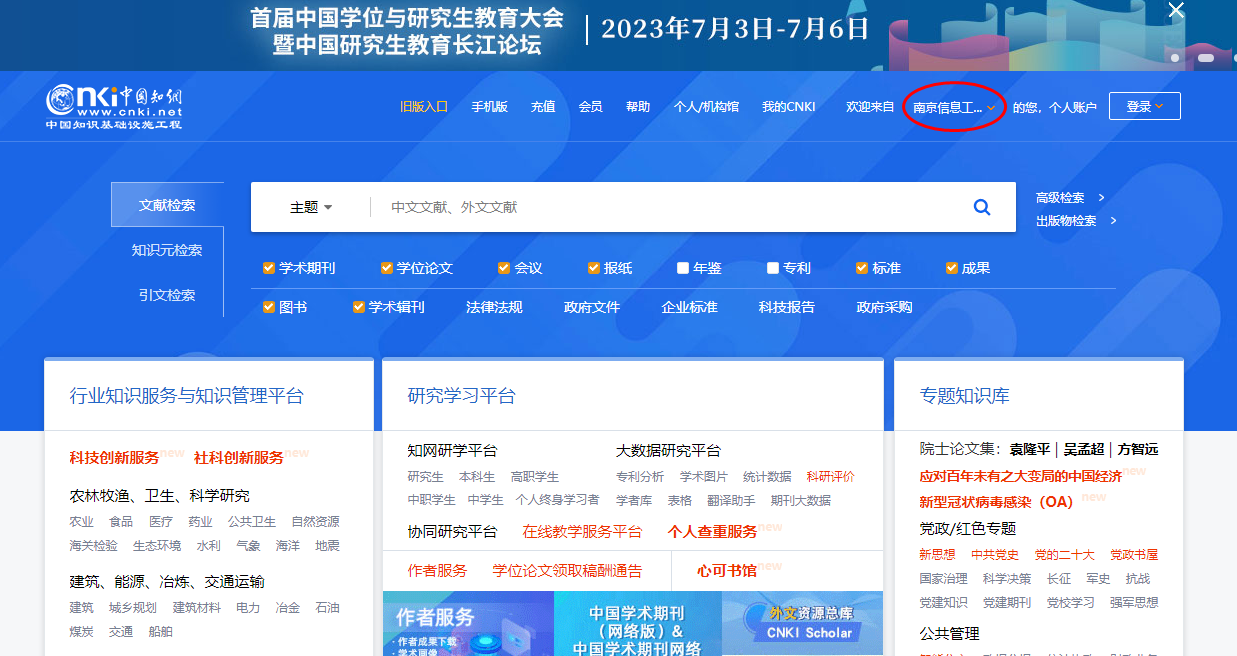
Task: Click the CNKI Scholar banner thumbnail
Action: click(803, 624)
